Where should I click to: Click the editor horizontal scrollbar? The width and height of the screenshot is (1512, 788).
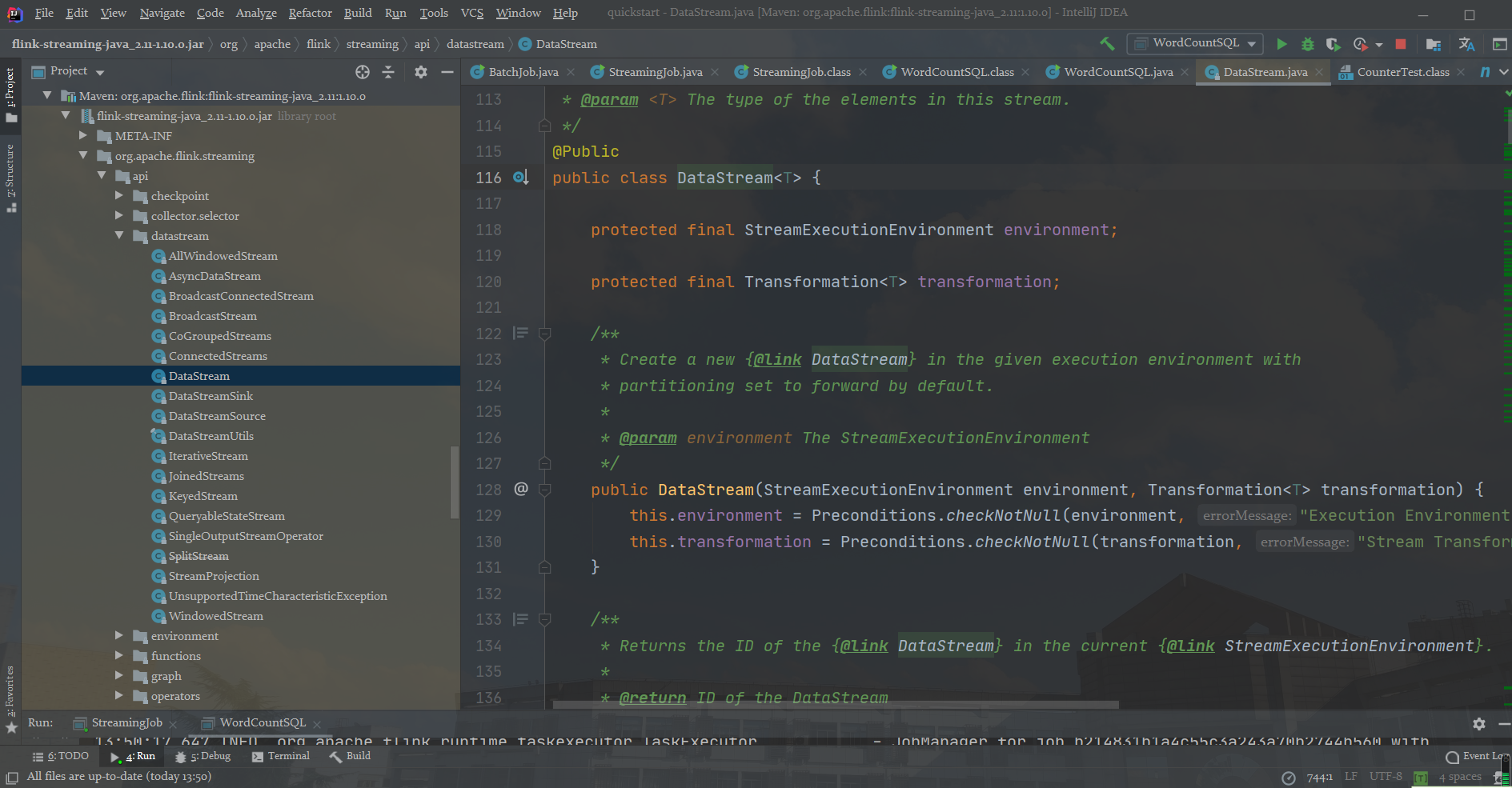pyautogui.click(x=836, y=705)
